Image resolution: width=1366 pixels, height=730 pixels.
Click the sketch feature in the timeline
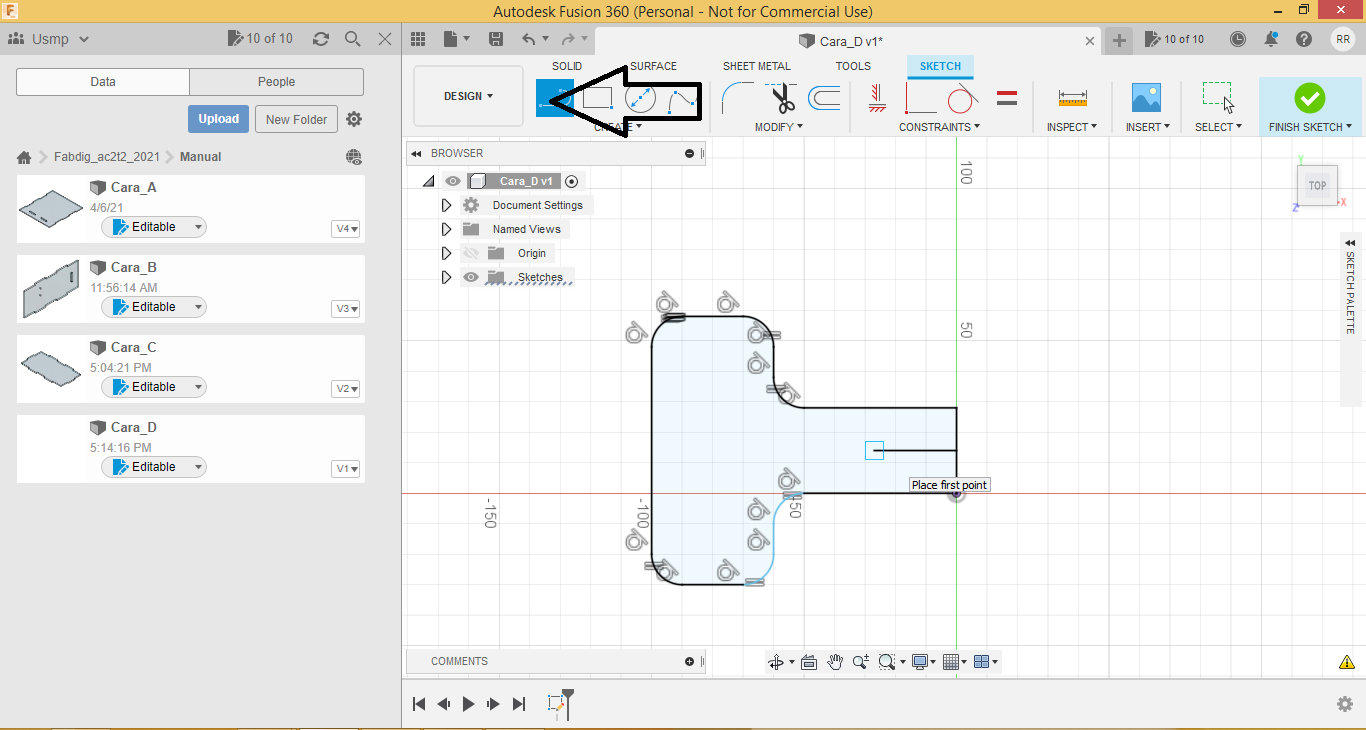[x=556, y=704]
